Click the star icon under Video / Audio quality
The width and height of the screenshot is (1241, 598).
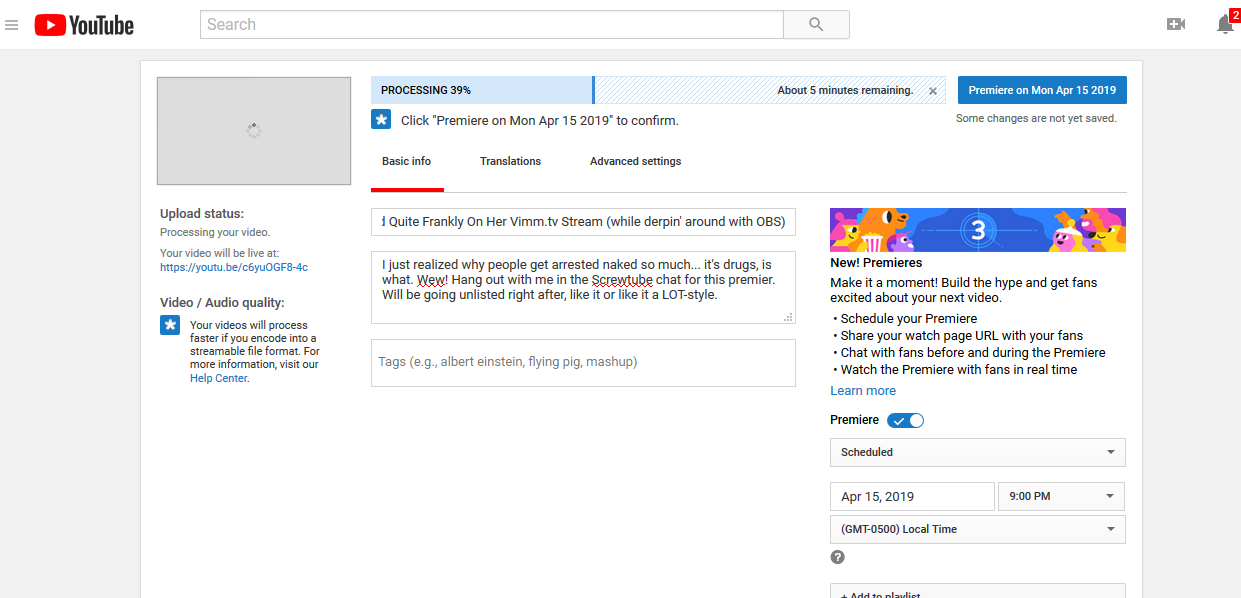coord(170,325)
